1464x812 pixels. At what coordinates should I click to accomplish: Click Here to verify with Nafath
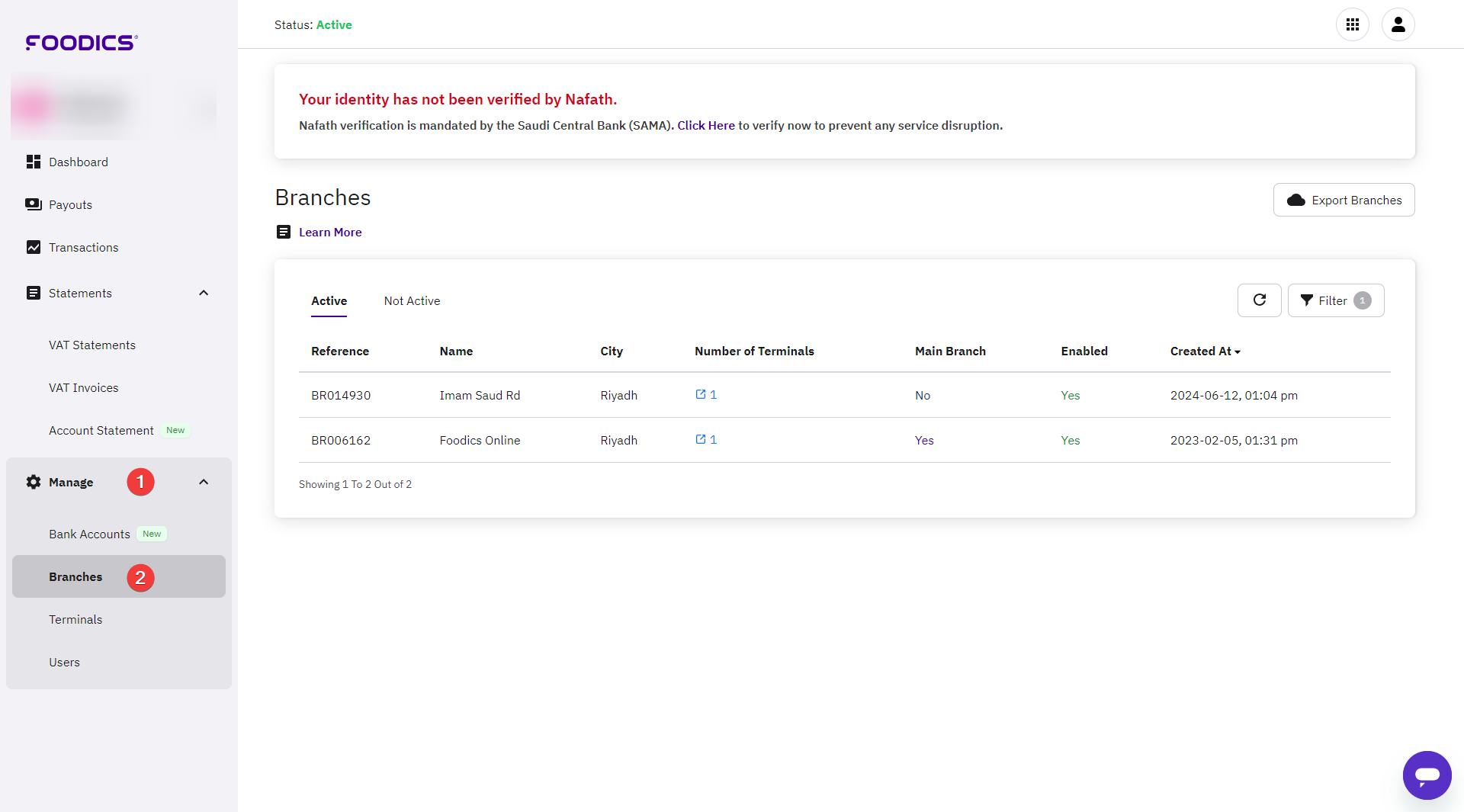coord(705,125)
